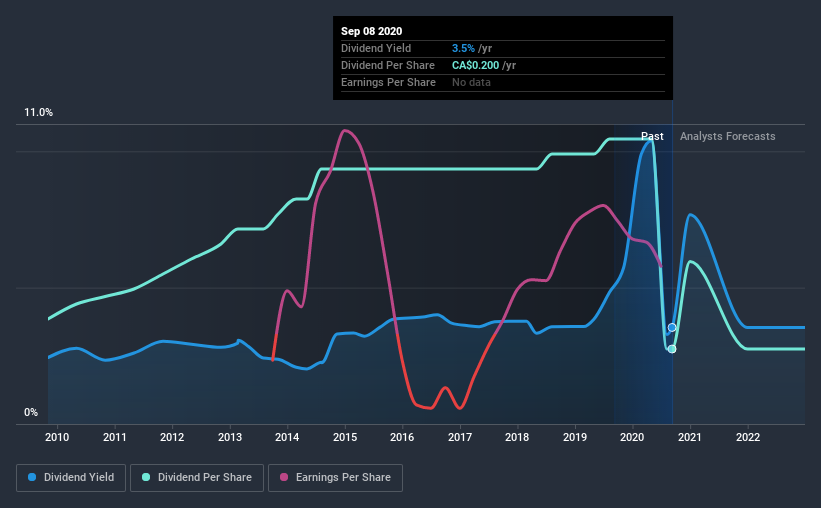The width and height of the screenshot is (821, 508).
Task: Click the Sep 08 2020 tooltip date
Action: tap(372, 31)
